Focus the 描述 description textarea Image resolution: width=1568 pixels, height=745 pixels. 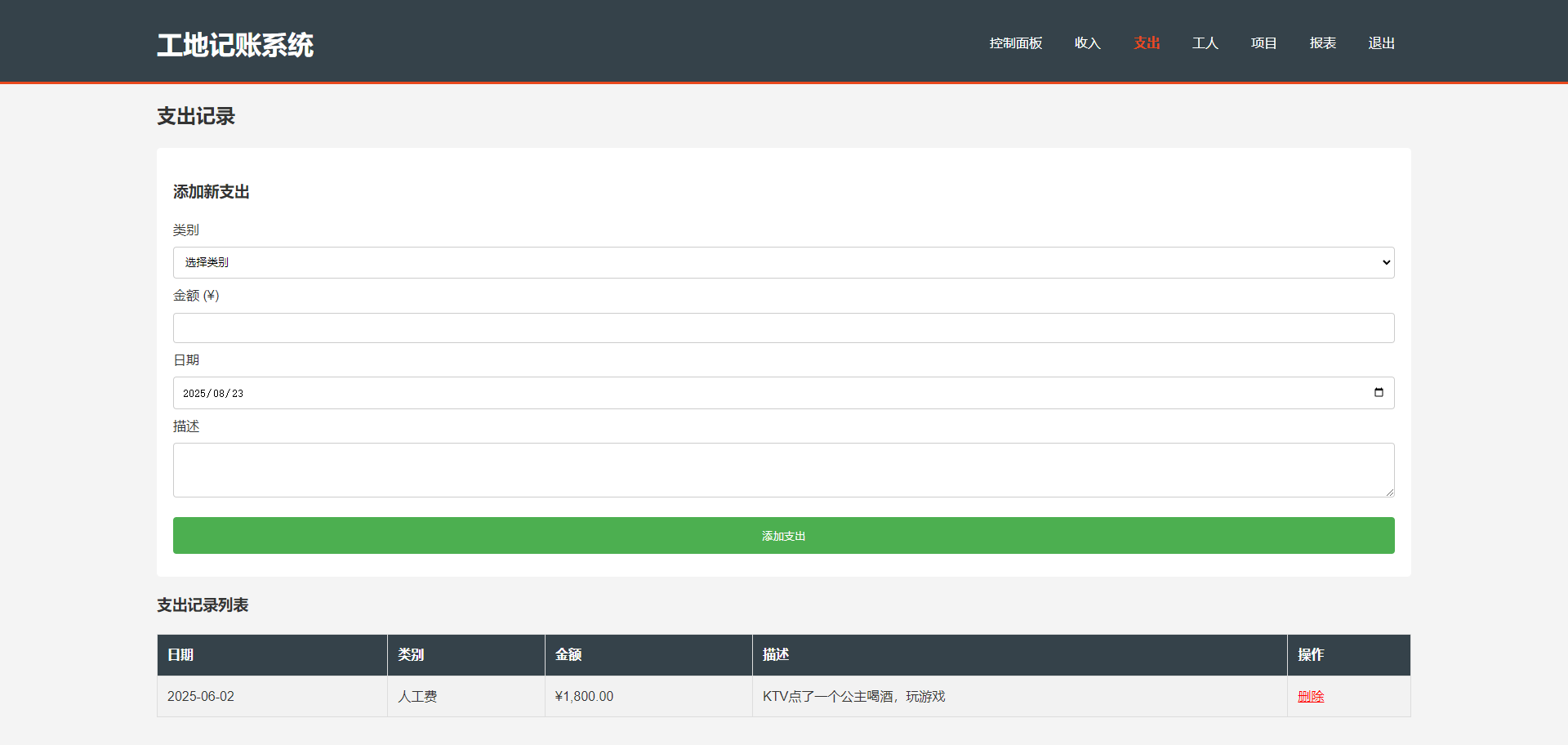[783, 470]
